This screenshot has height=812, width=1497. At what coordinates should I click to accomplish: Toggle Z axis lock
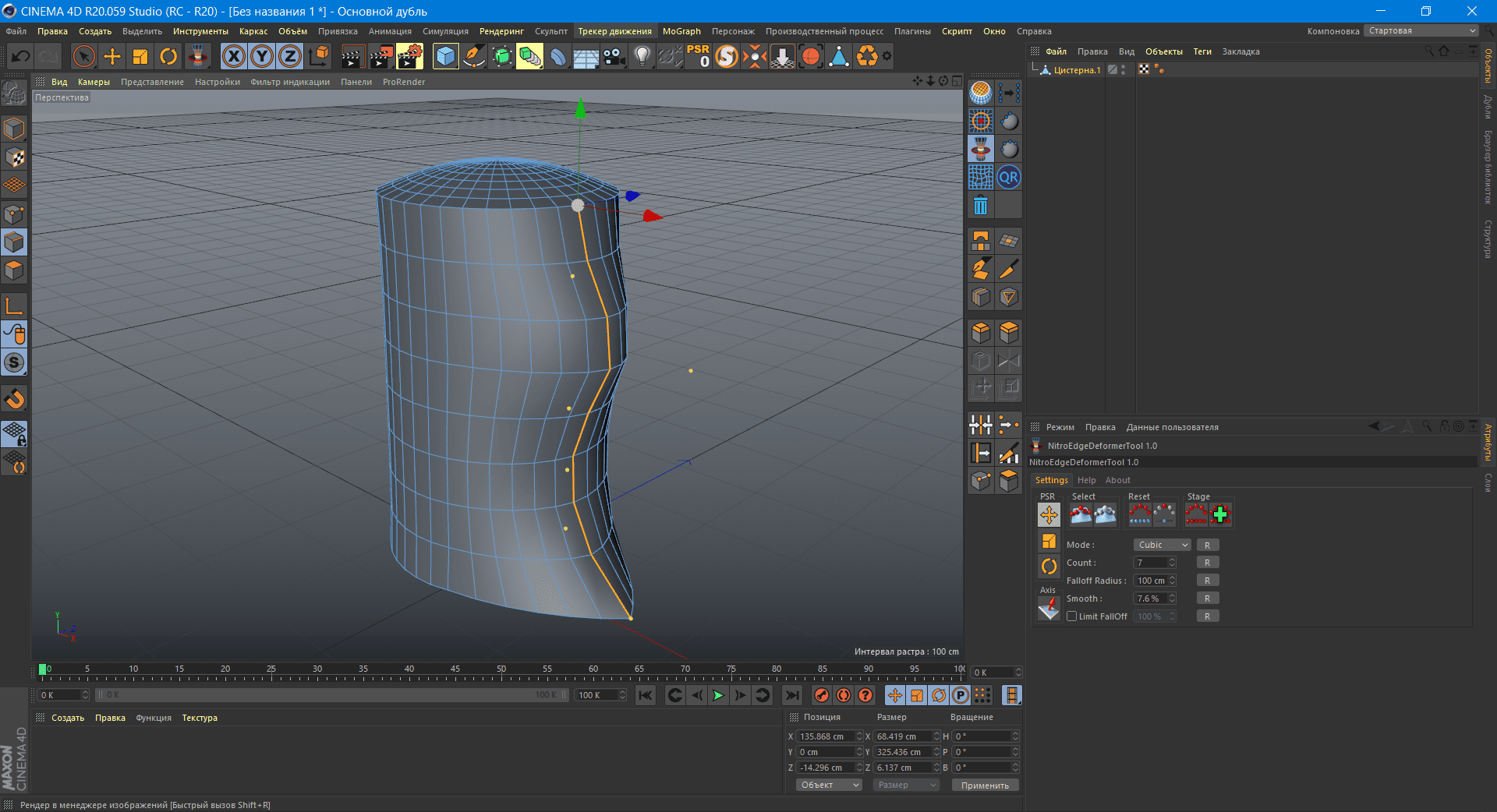(290, 56)
